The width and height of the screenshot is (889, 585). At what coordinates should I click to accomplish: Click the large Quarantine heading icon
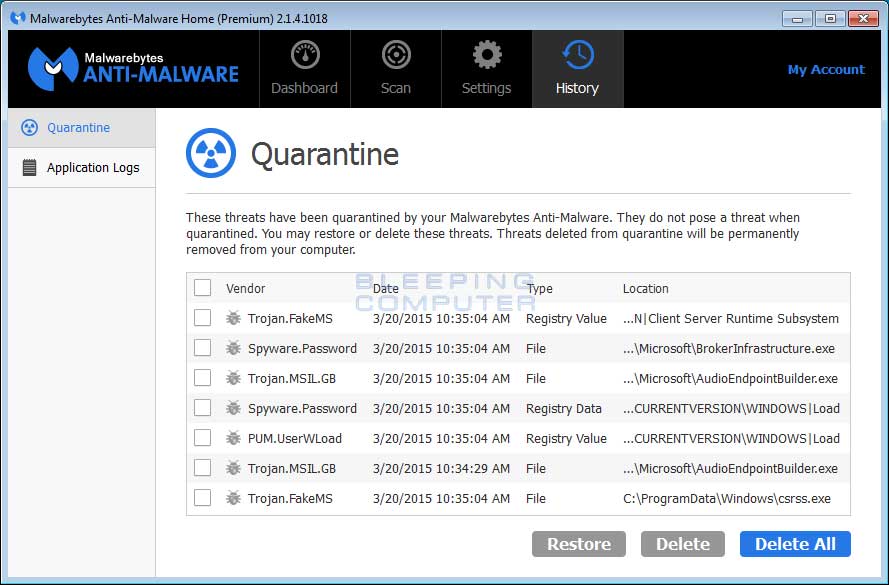point(211,153)
